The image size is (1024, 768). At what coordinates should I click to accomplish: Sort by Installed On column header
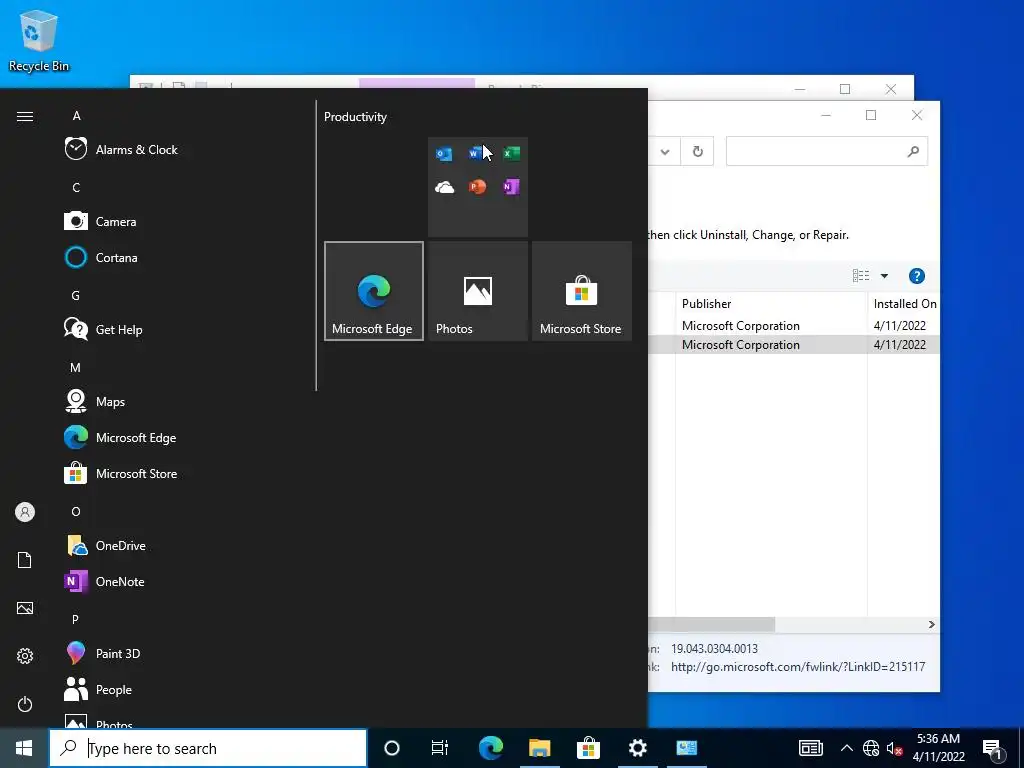coord(904,304)
